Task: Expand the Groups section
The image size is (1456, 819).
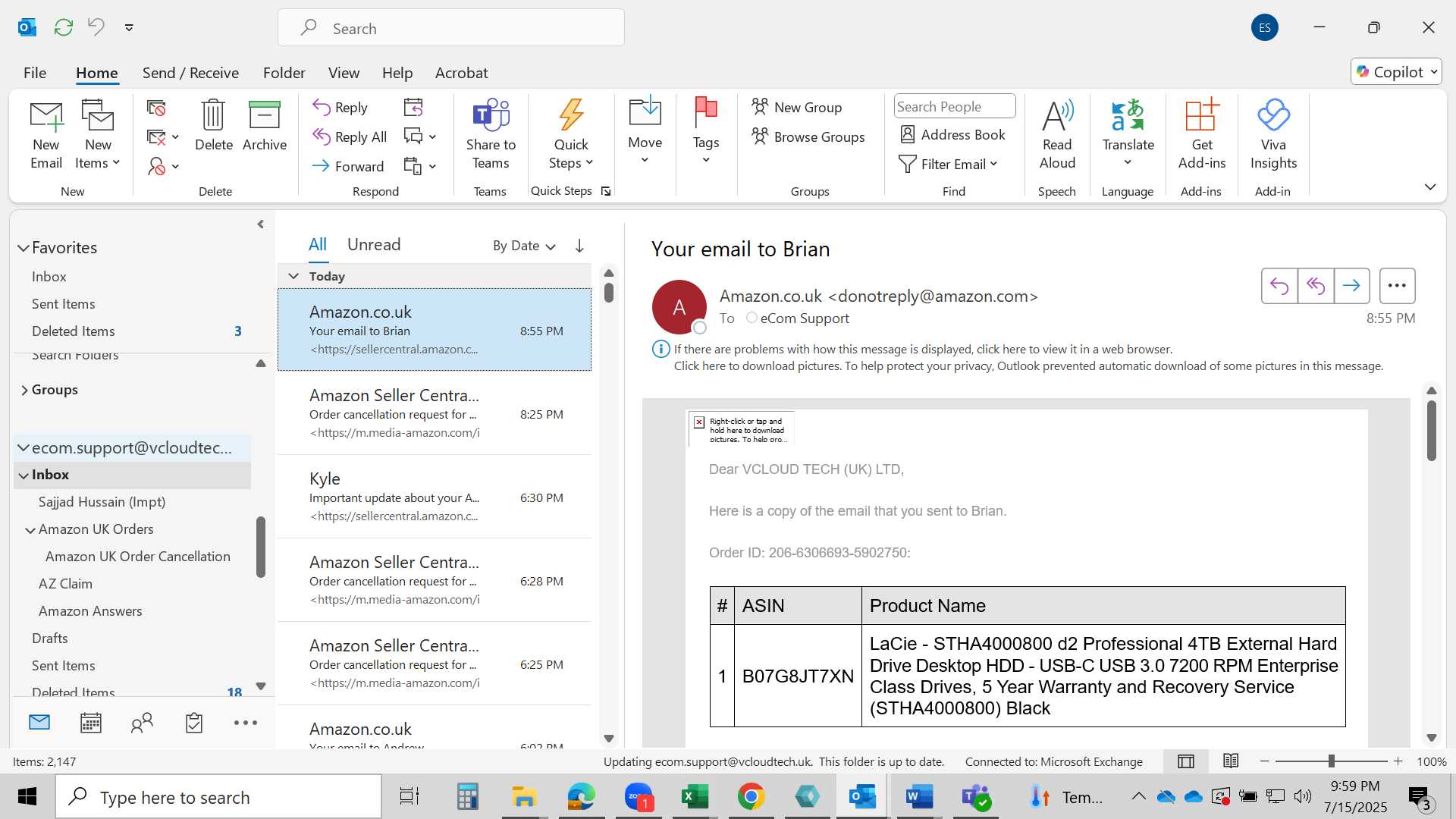Action: 24,390
